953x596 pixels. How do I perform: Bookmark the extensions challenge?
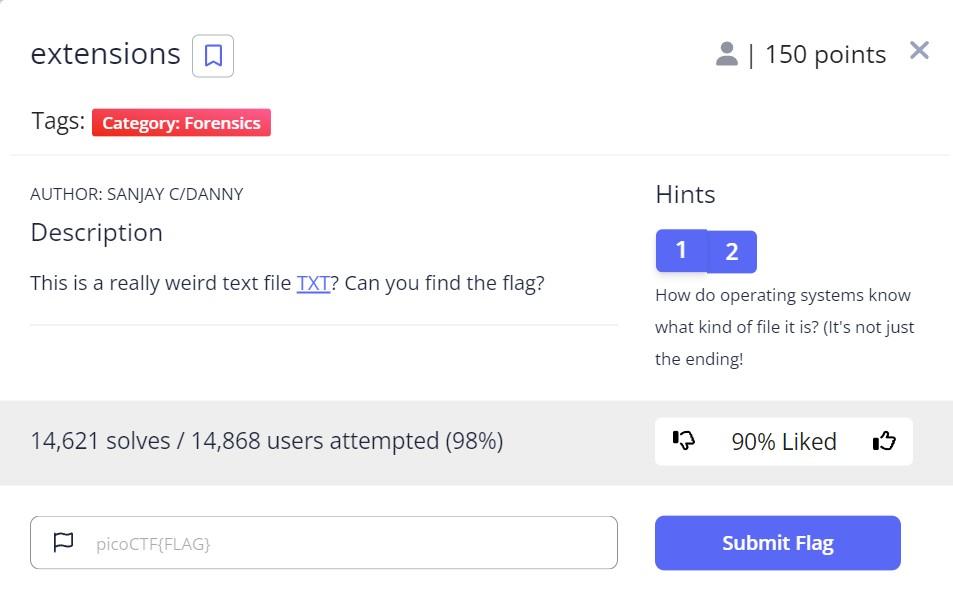coord(213,56)
